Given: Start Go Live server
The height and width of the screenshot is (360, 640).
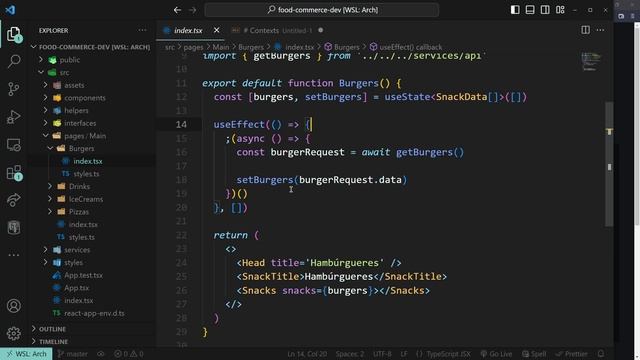Looking at the screenshot, I should click(x=496, y=353).
